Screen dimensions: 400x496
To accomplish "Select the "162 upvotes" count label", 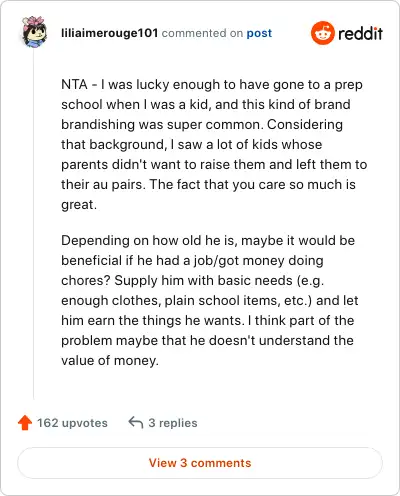I will (72, 423).
